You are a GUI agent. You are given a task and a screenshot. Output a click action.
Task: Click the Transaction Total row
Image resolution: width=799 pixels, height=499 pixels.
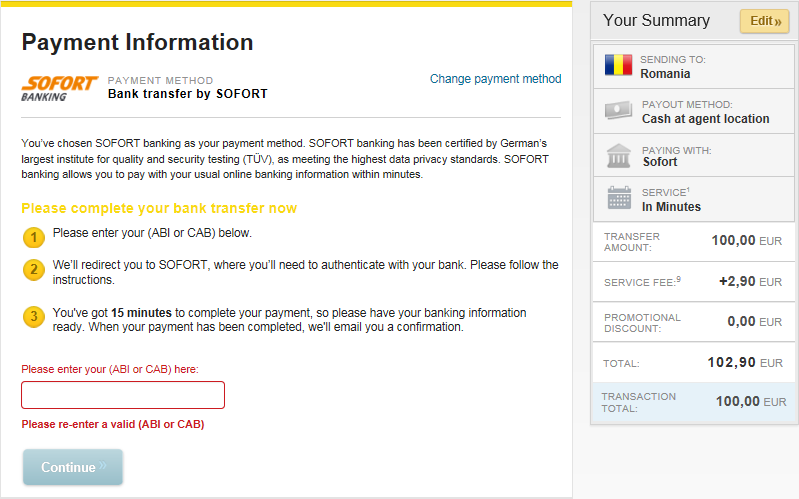click(694, 402)
